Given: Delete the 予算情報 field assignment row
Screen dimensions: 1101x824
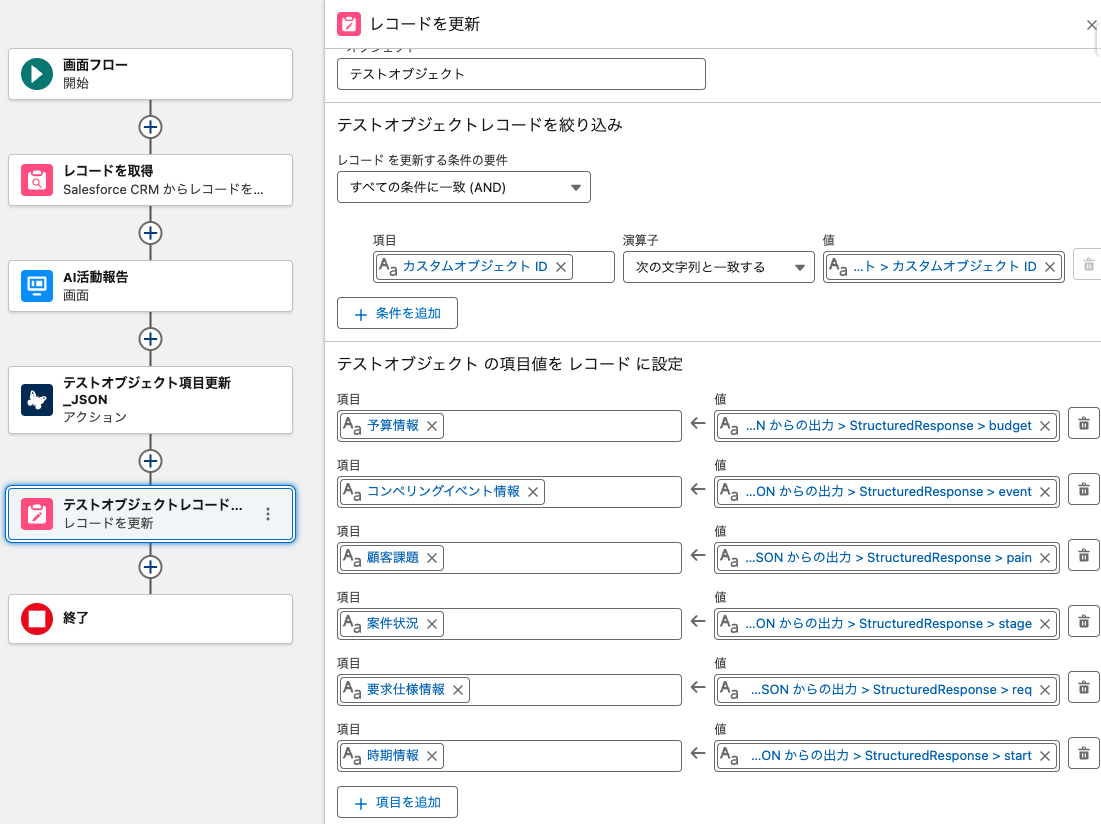Looking at the screenshot, I should coord(1083,425).
